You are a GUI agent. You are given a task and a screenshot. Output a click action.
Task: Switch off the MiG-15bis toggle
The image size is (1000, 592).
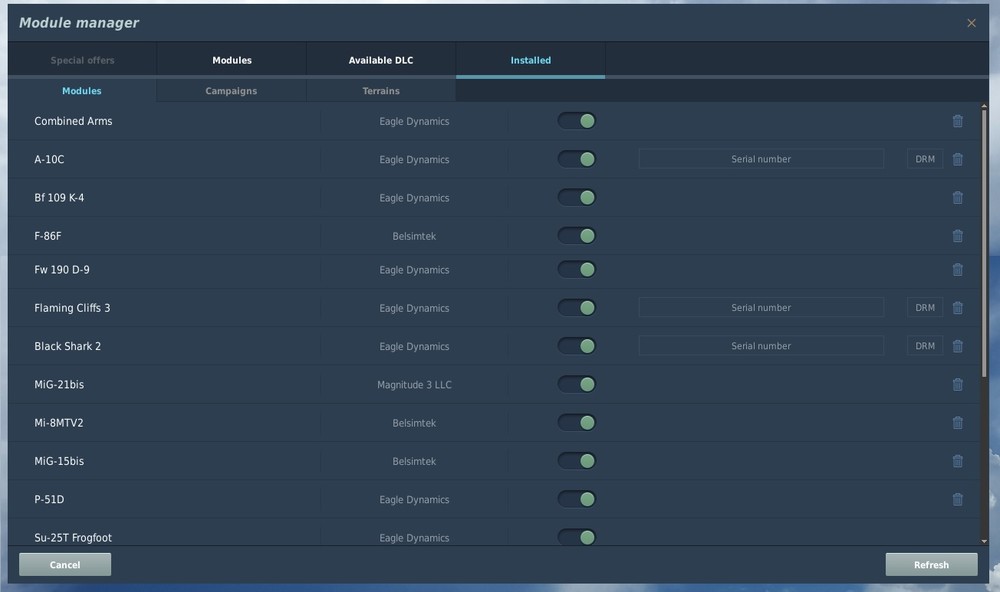[577, 461]
